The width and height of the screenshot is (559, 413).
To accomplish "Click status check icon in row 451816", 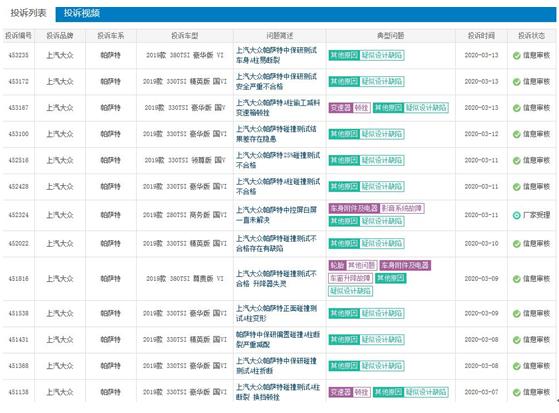I will (x=517, y=279).
